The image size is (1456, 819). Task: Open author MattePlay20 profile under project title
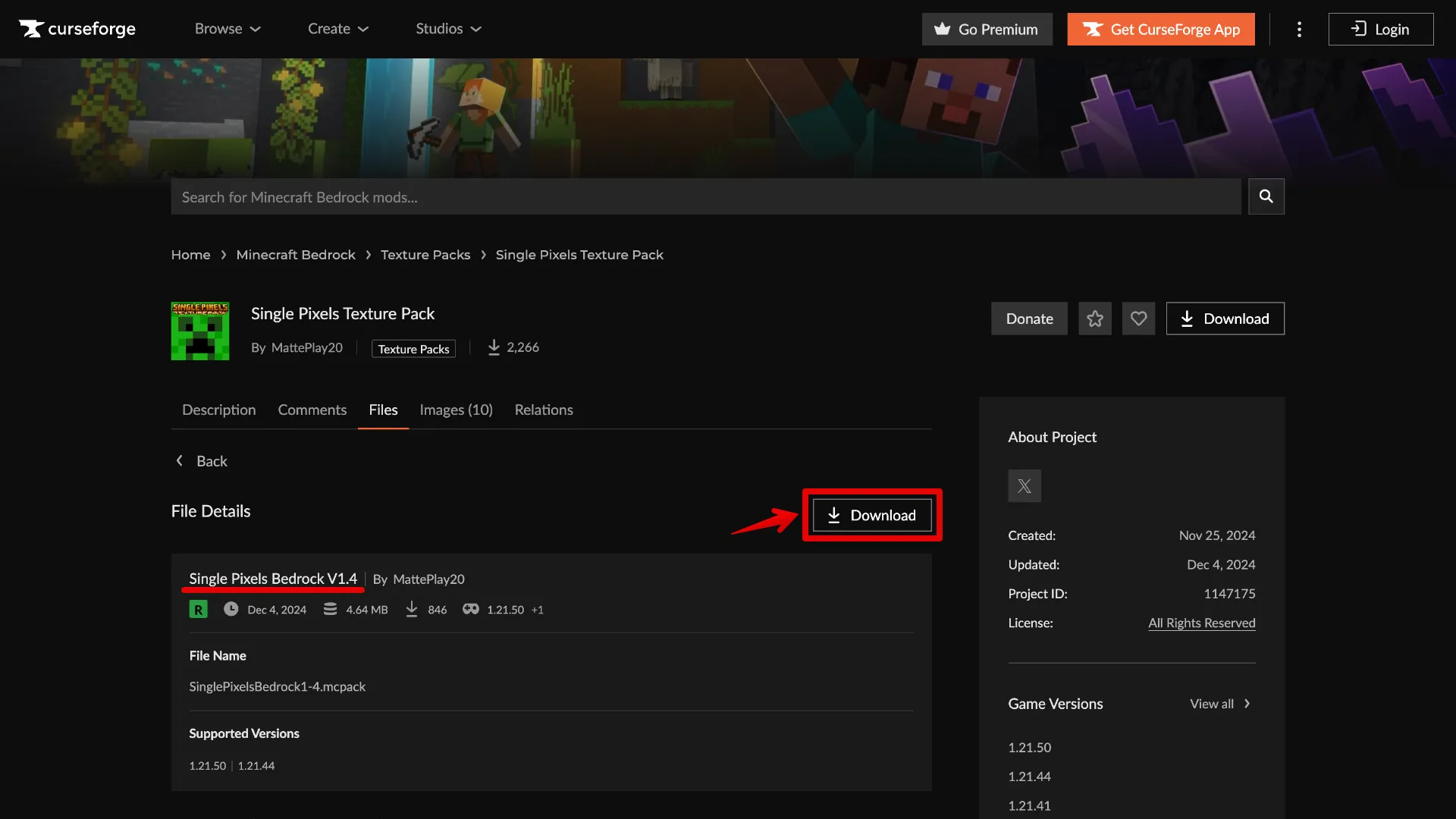click(307, 347)
